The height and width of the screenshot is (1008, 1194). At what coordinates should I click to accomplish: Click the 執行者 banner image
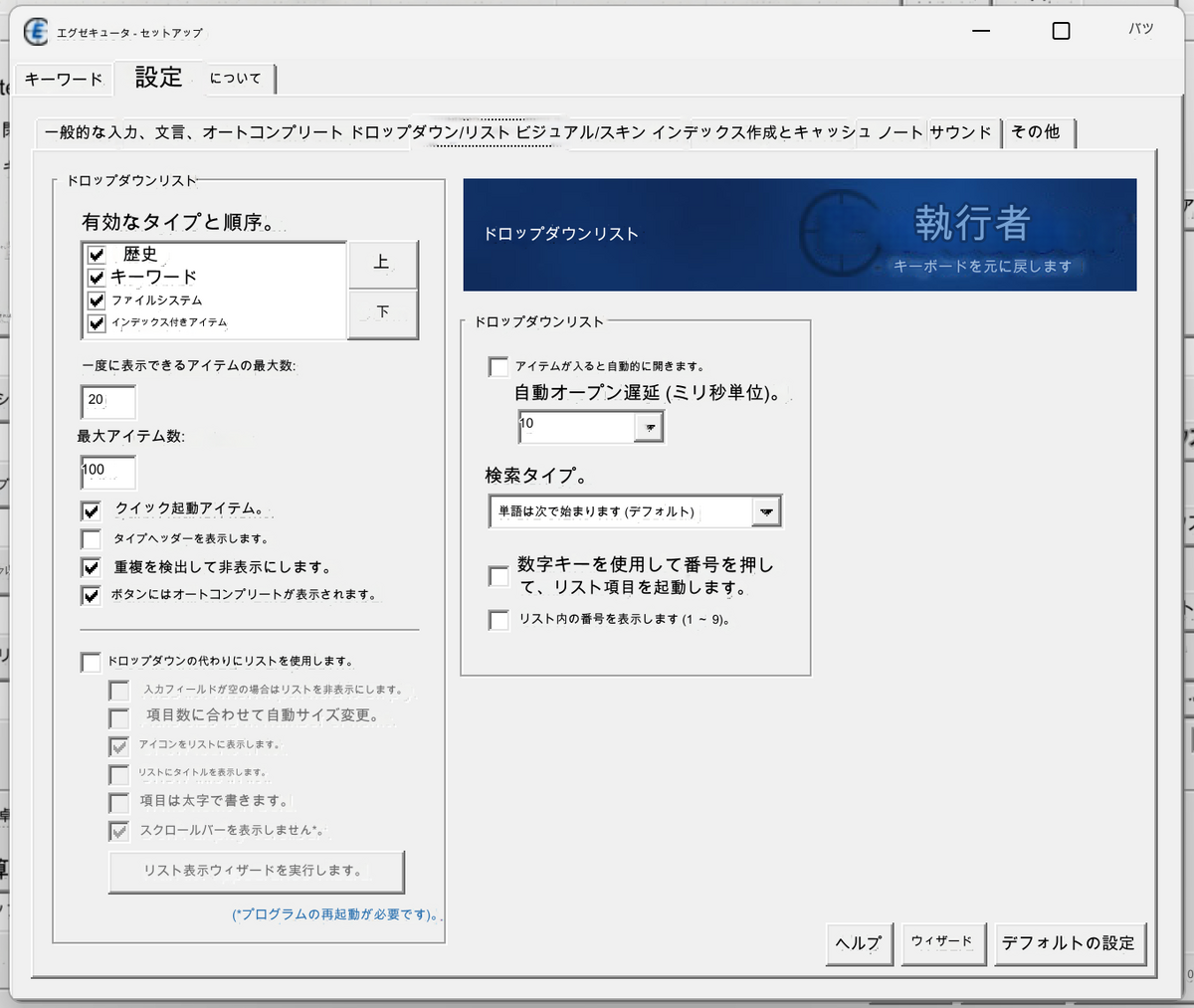[x=799, y=235]
